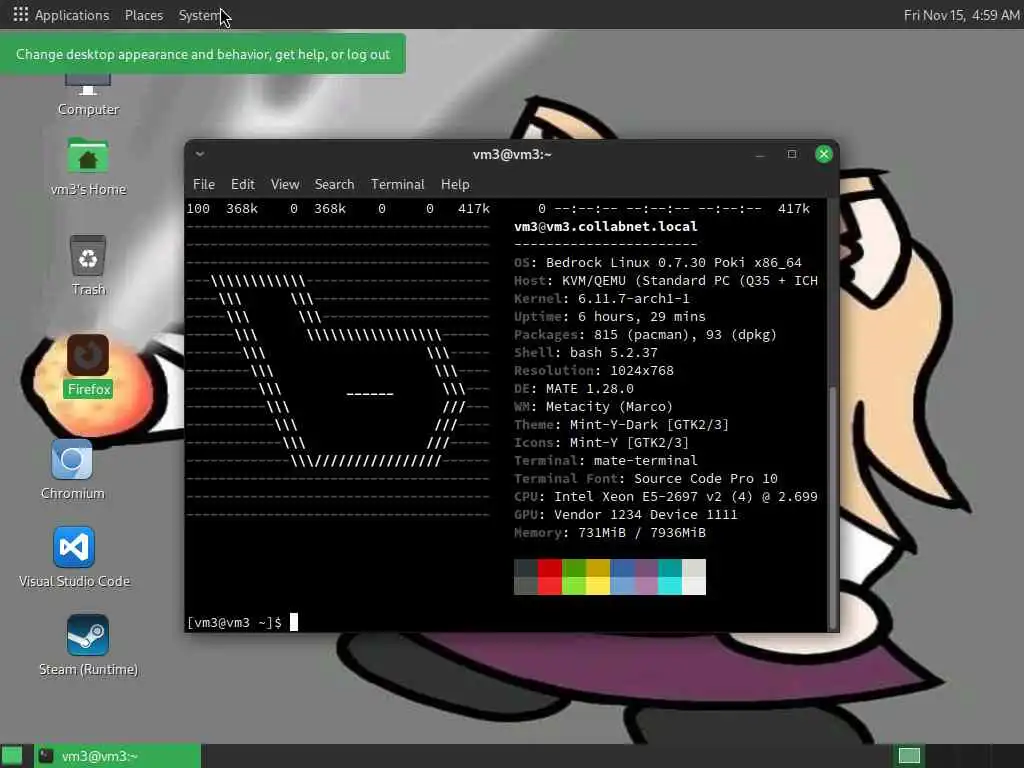Viewport: 1024px width, 768px height.
Task: Open the Applications menu in top panel
Action: tap(72, 15)
